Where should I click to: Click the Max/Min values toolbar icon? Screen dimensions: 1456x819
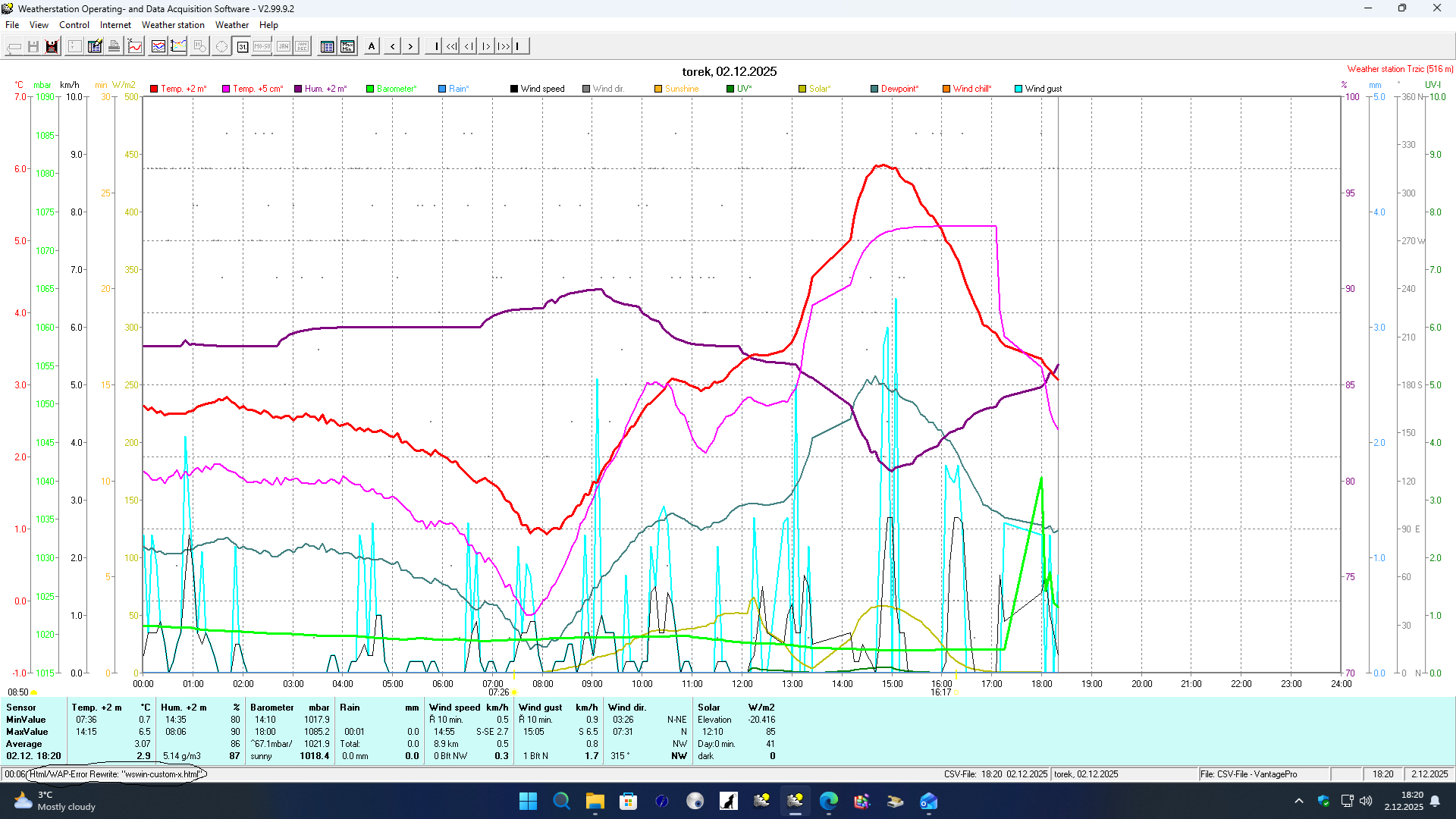pos(347,46)
